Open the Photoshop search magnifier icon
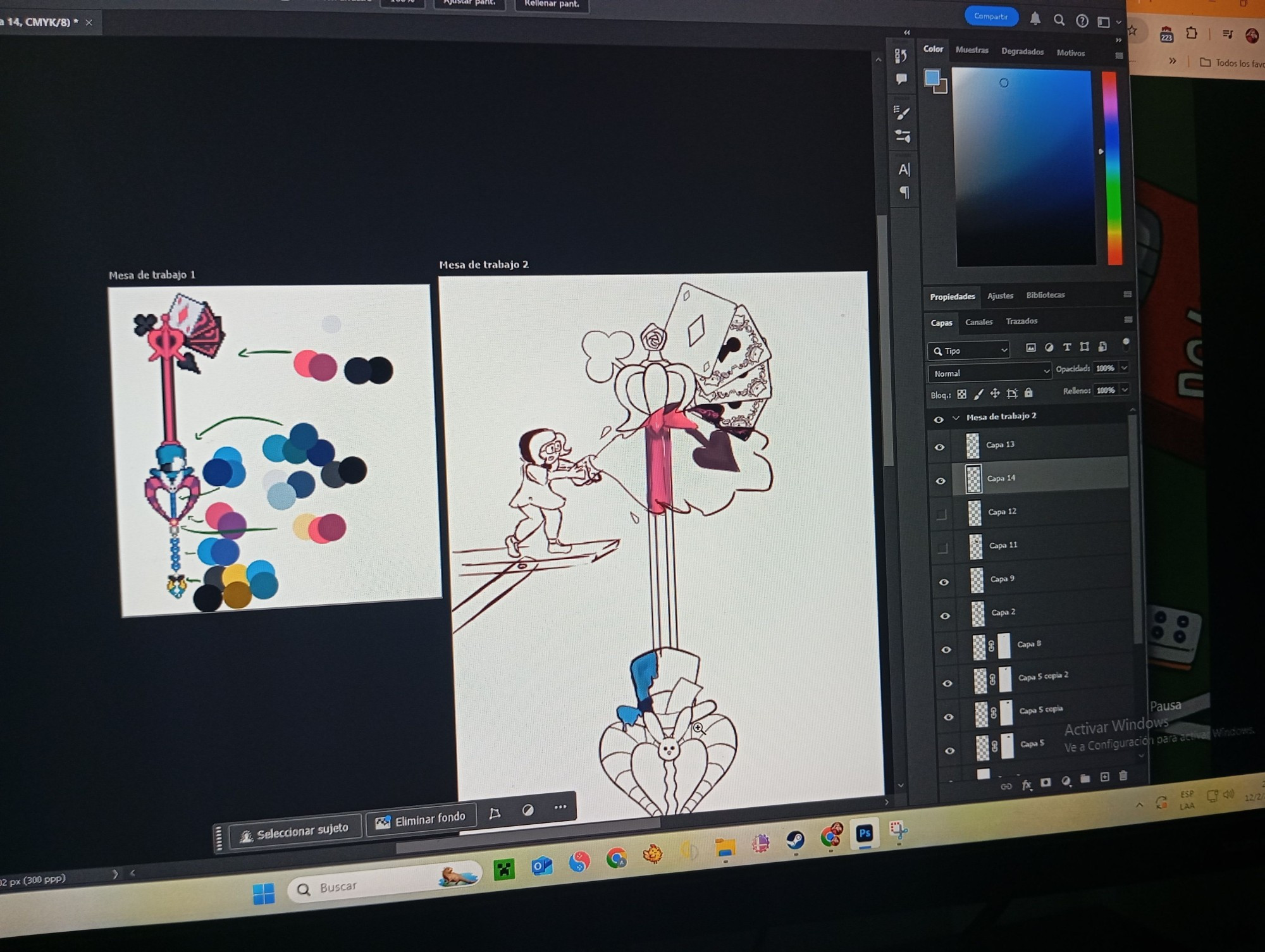Image resolution: width=1265 pixels, height=952 pixels. point(1059,20)
